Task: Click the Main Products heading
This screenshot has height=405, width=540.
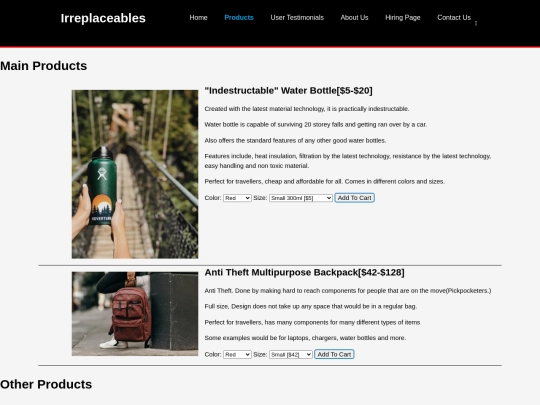Action: [44, 66]
